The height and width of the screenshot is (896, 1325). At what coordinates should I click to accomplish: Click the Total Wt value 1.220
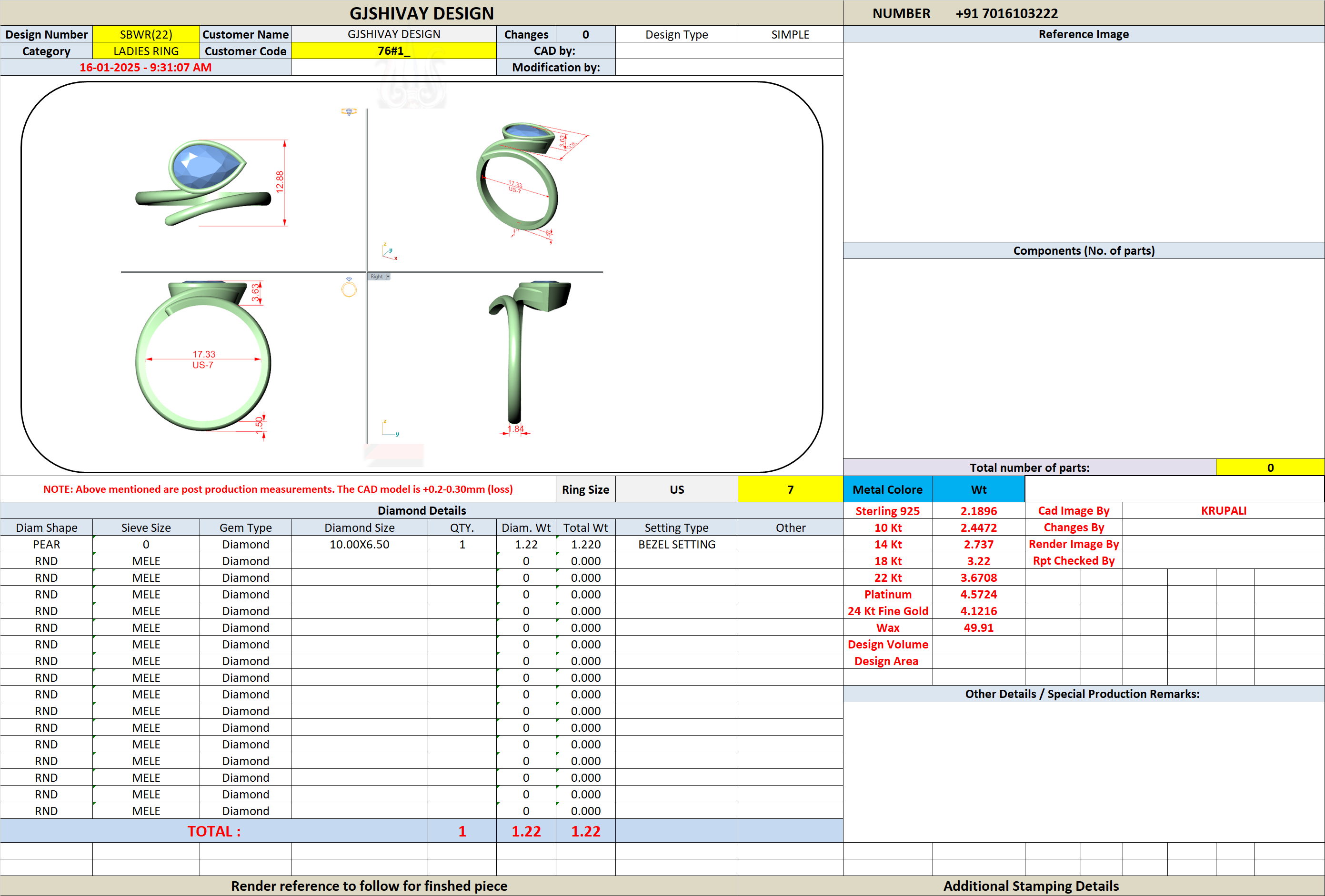pos(585,544)
